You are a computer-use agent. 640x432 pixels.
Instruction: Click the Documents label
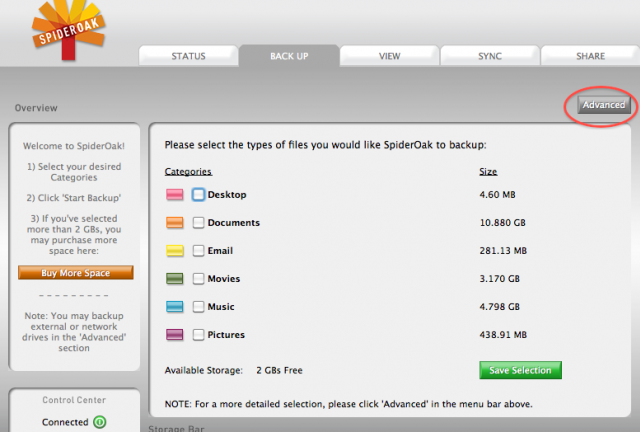[233, 223]
